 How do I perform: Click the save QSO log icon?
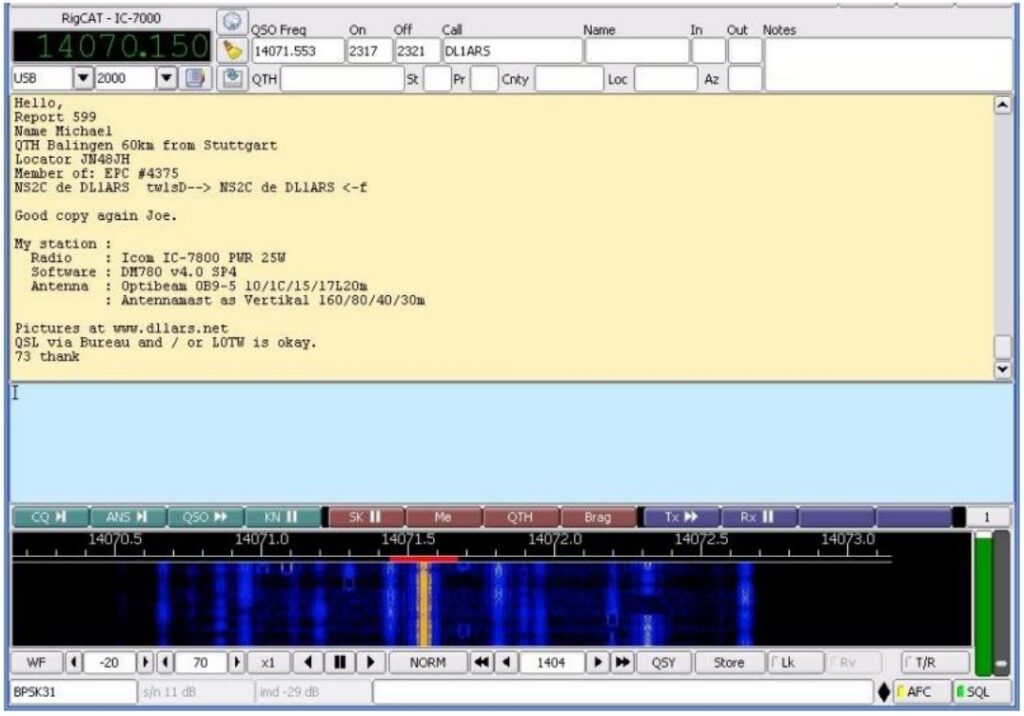click(232, 78)
